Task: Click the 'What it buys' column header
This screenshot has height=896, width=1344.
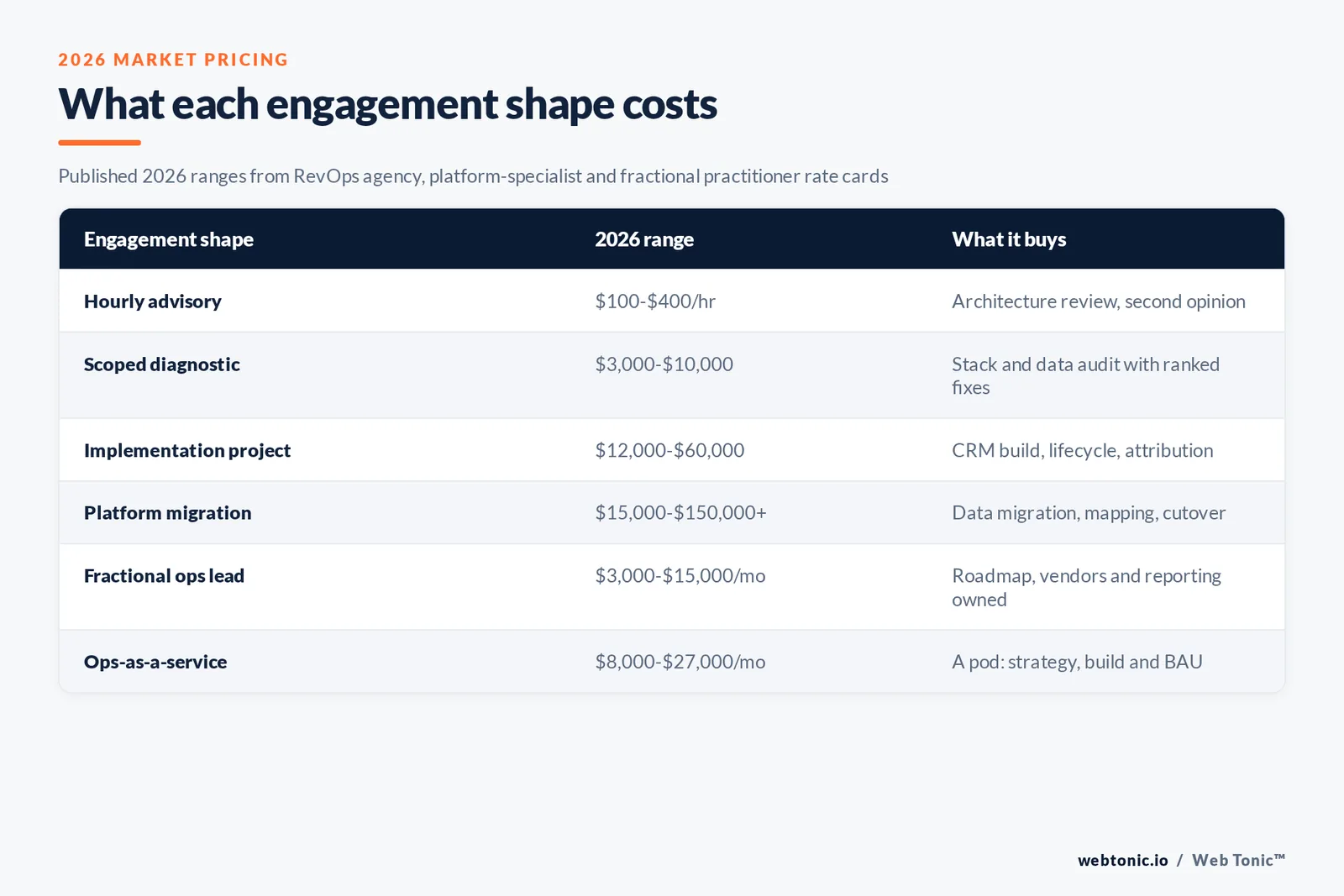Action: click(1009, 239)
